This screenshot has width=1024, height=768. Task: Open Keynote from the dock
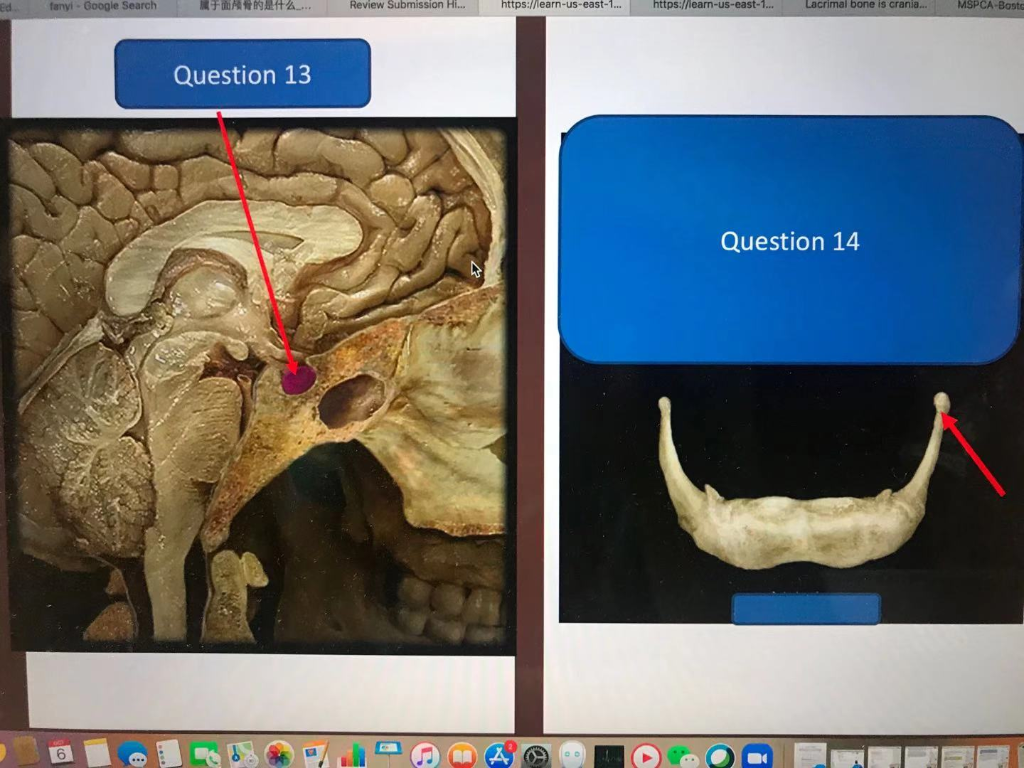(x=389, y=754)
